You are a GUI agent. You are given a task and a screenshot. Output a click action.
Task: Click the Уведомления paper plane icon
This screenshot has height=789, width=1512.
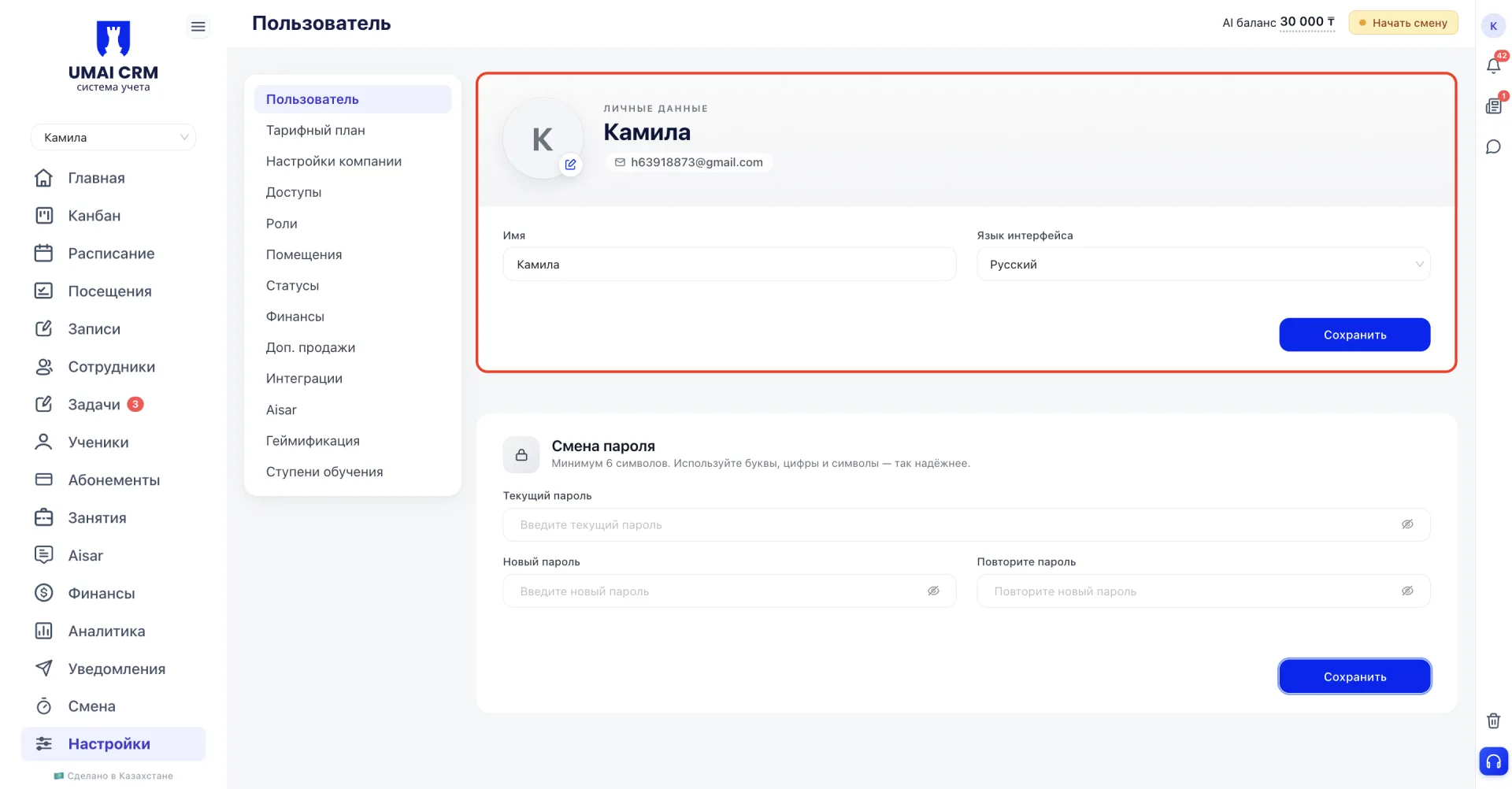(44, 669)
